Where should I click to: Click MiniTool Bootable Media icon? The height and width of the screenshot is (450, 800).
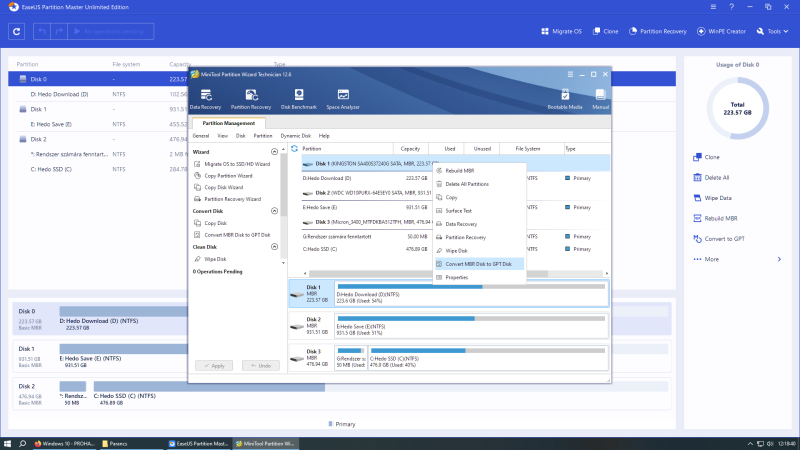pyautogui.click(x=565, y=99)
